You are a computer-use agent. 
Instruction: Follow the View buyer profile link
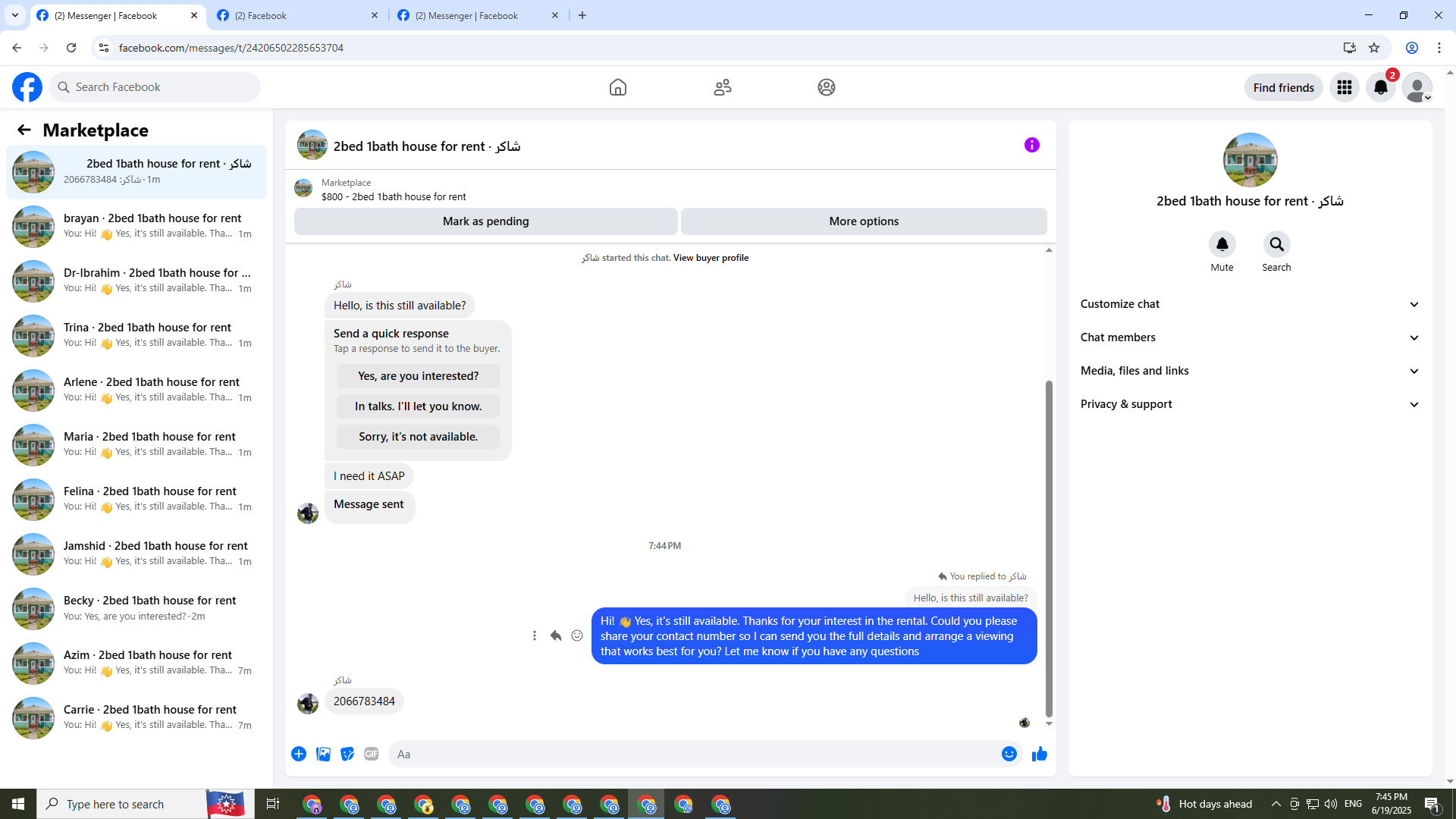click(711, 258)
